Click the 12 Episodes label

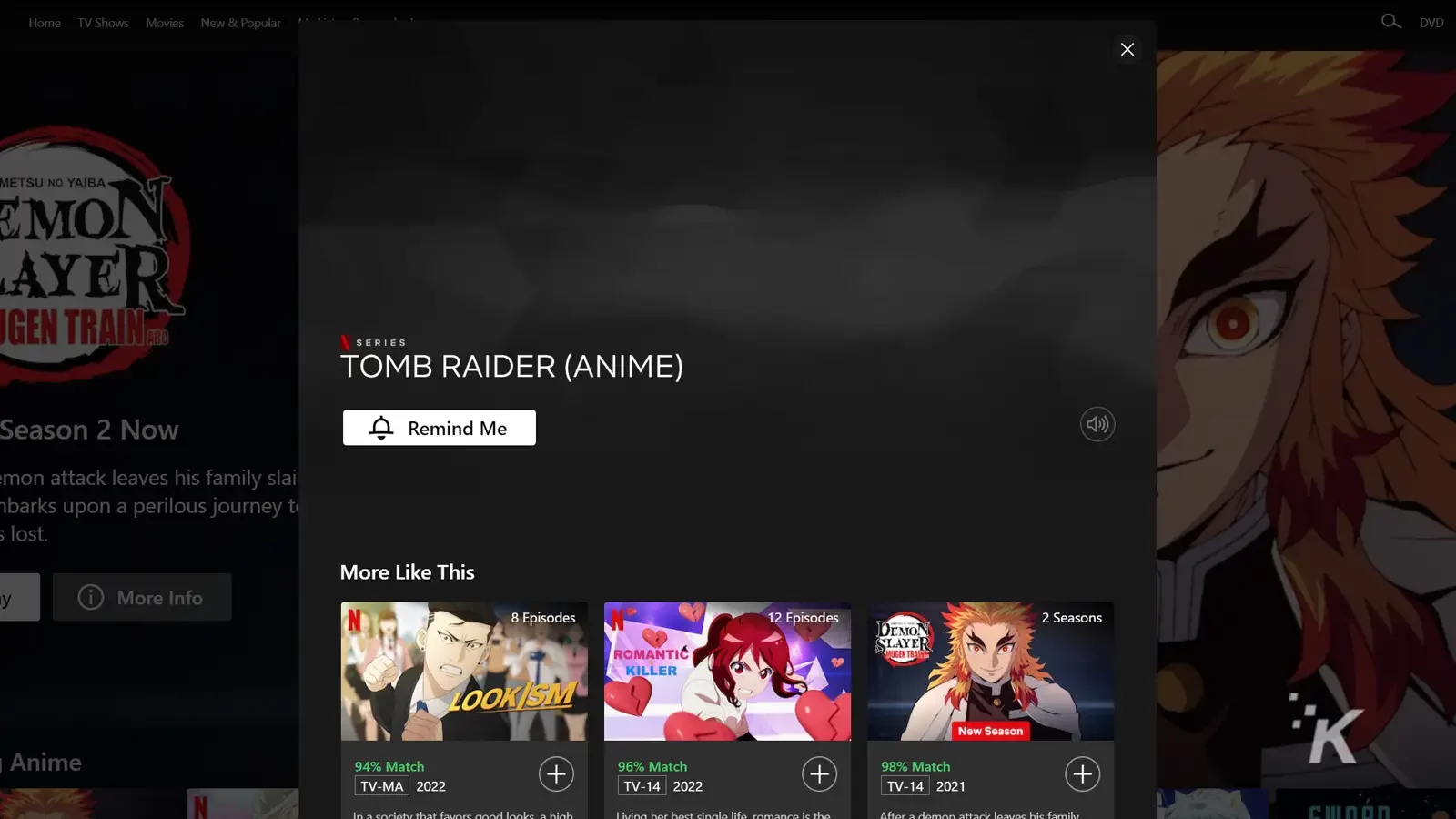pyautogui.click(x=803, y=617)
